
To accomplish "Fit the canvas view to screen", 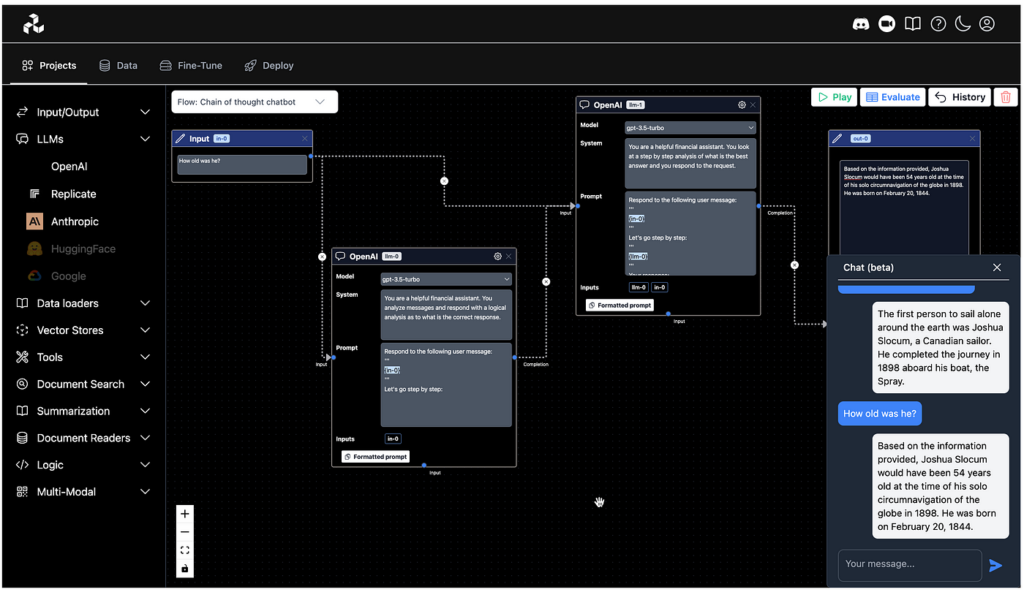I will coord(185,550).
